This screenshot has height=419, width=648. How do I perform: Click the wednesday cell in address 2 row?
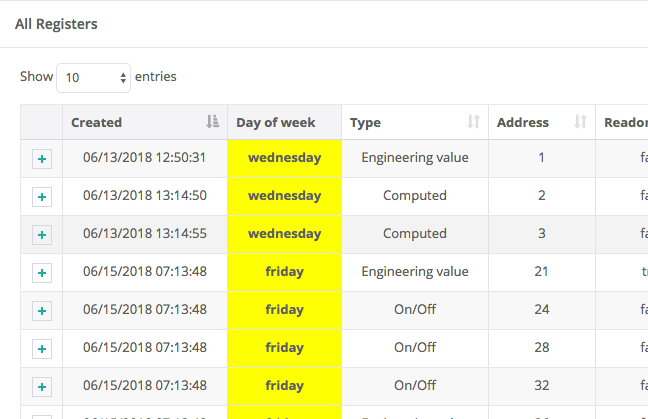pos(284,197)
